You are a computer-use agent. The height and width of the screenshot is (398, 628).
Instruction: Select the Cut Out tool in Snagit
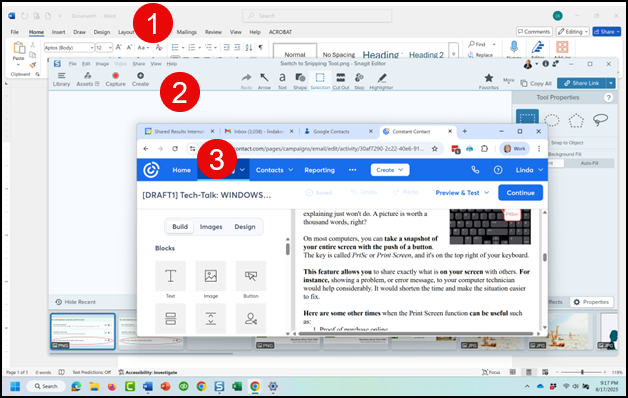click(341, 81)
